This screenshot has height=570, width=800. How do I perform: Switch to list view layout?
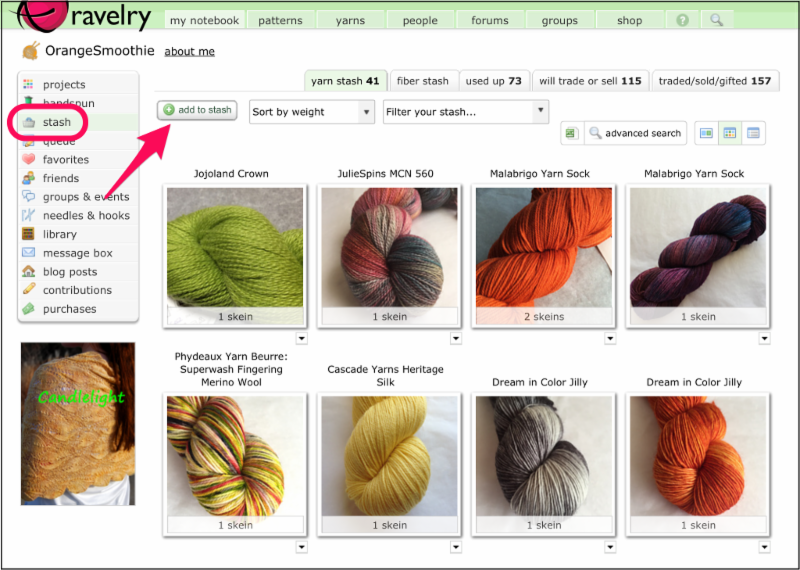click(753, 133)
